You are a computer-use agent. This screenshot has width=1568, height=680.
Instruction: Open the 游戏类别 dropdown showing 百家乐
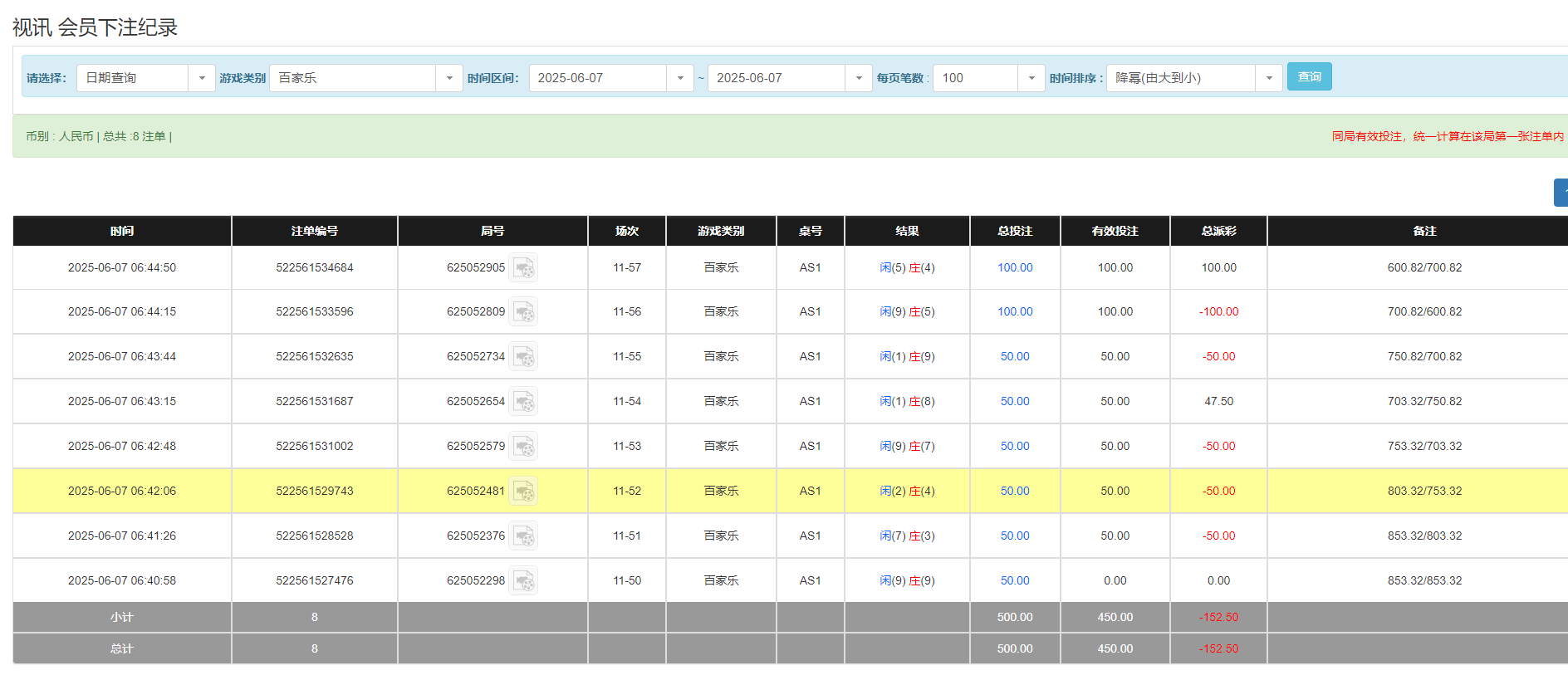coord(448,78)
